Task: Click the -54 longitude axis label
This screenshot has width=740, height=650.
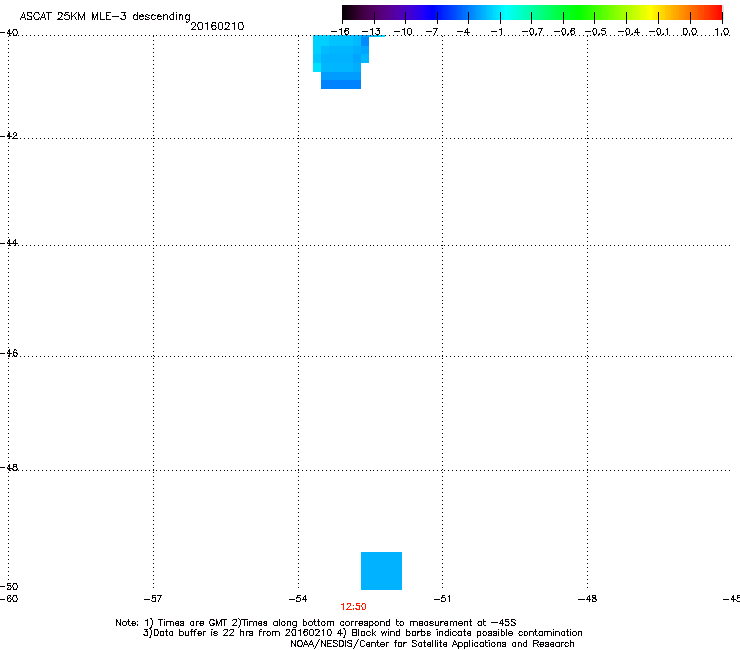Action: click(x=298, y=599)
